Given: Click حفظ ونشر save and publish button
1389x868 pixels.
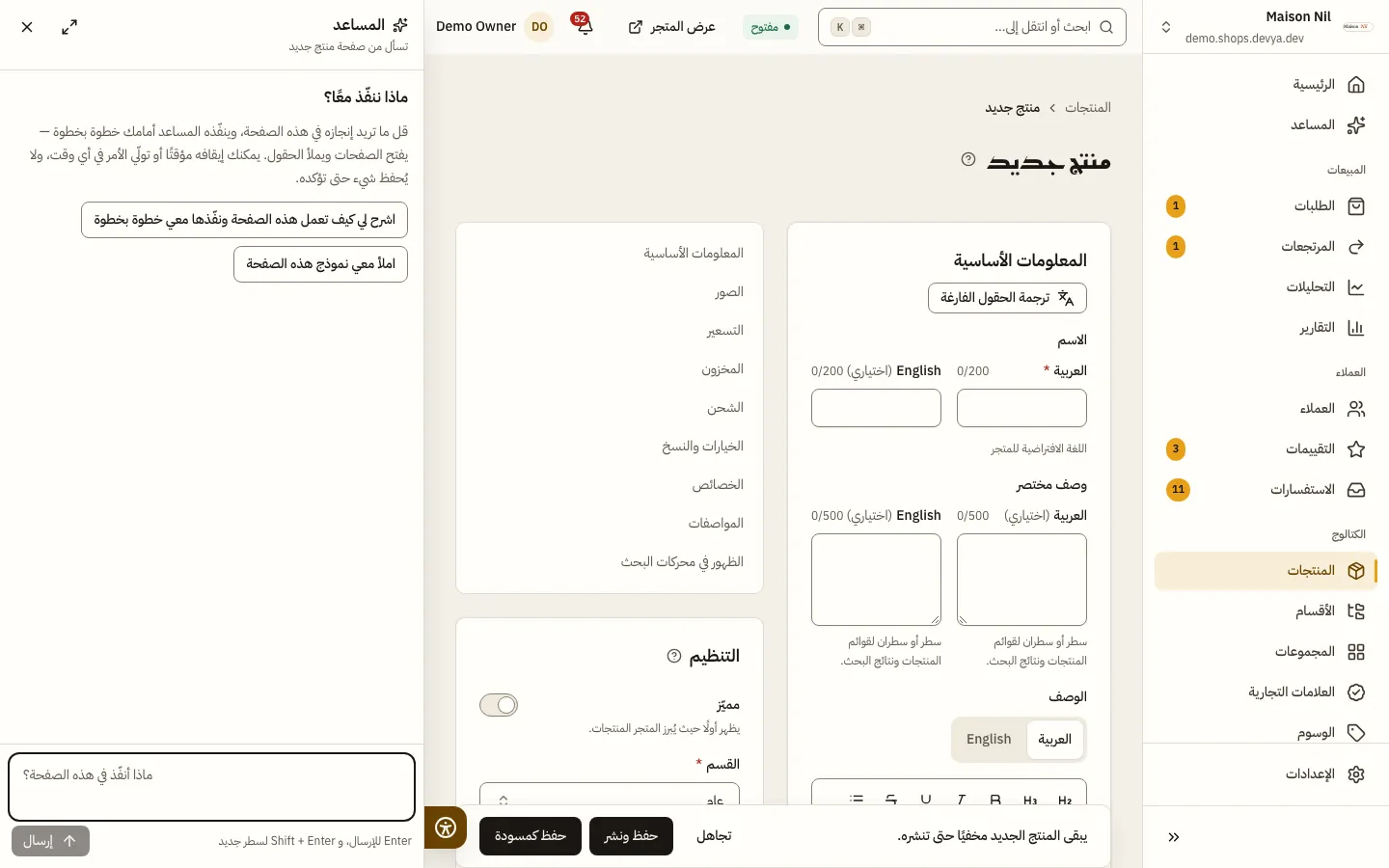Looking at the screenshot, I should (x=631, y=836).
